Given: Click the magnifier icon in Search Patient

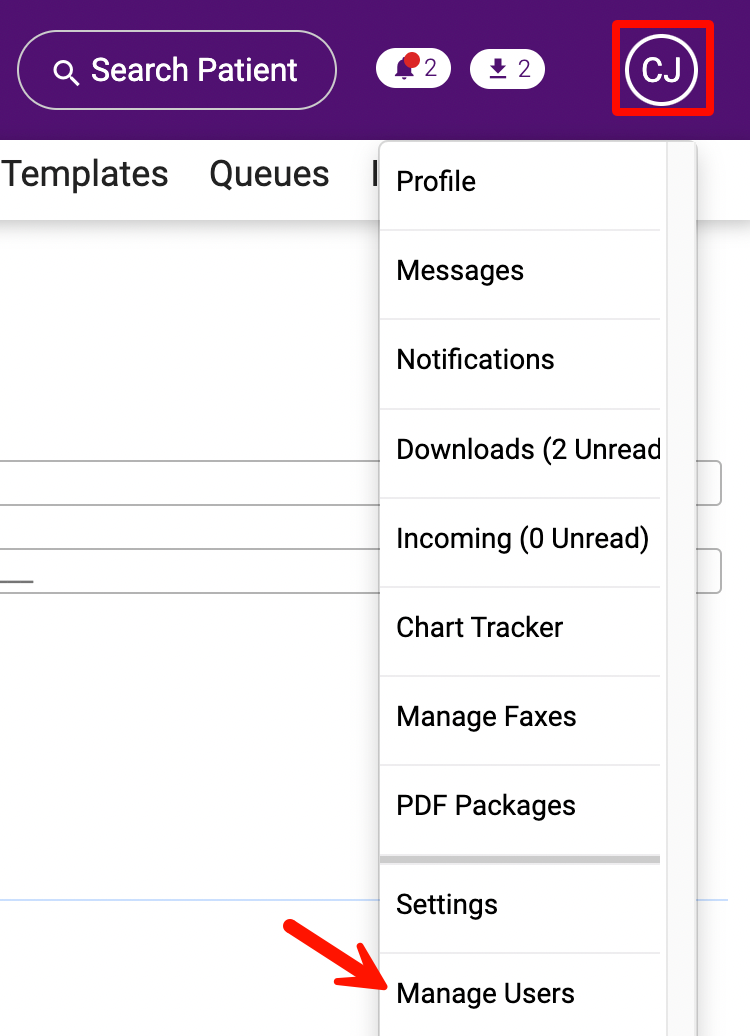Looking at the screenshot, I should (66, 72).
